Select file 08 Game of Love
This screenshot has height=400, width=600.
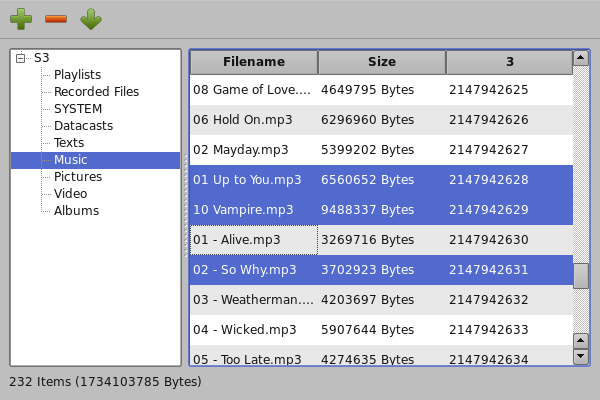(252, 90)
